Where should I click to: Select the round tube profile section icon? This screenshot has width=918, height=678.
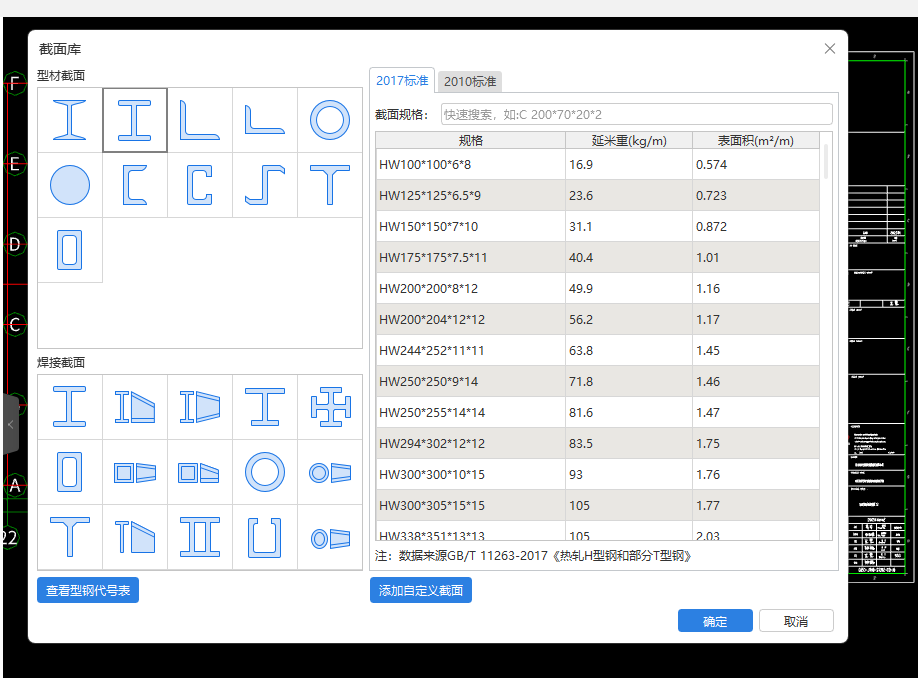point(330,120)
